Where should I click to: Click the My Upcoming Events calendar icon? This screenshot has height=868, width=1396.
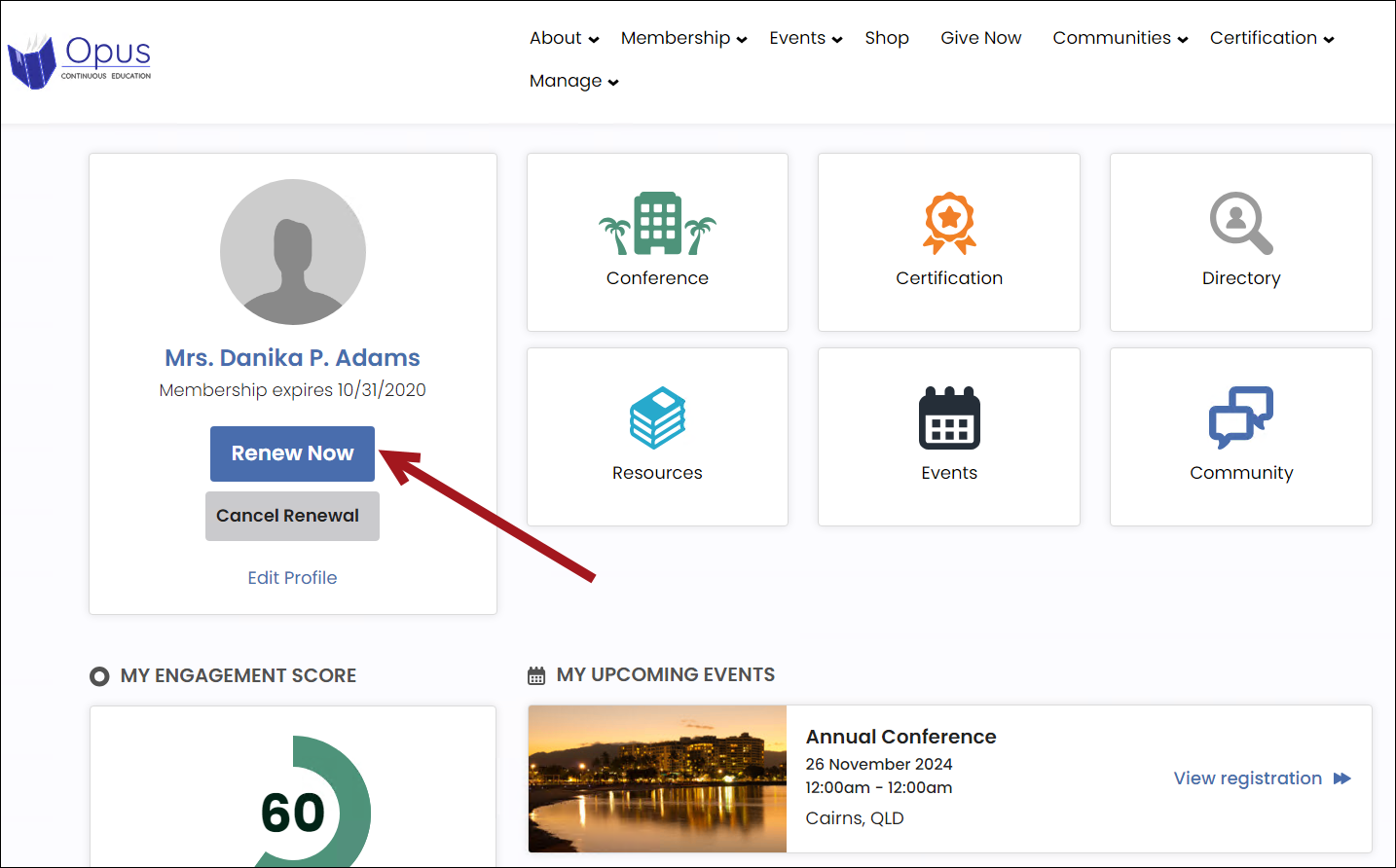[x=536, y=675]
